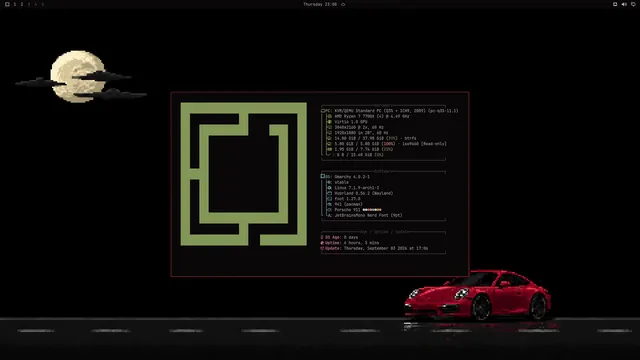640x360 pixels.
Task: Click the Thursday clock in top bar
Action: [x=320, y=4]
